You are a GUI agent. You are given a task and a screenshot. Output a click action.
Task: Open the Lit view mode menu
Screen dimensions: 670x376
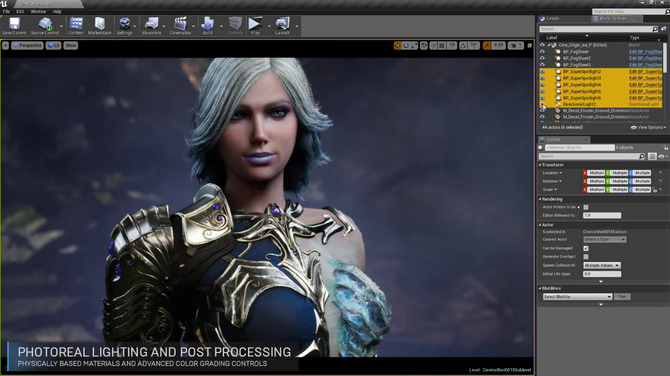coord(53,45)
